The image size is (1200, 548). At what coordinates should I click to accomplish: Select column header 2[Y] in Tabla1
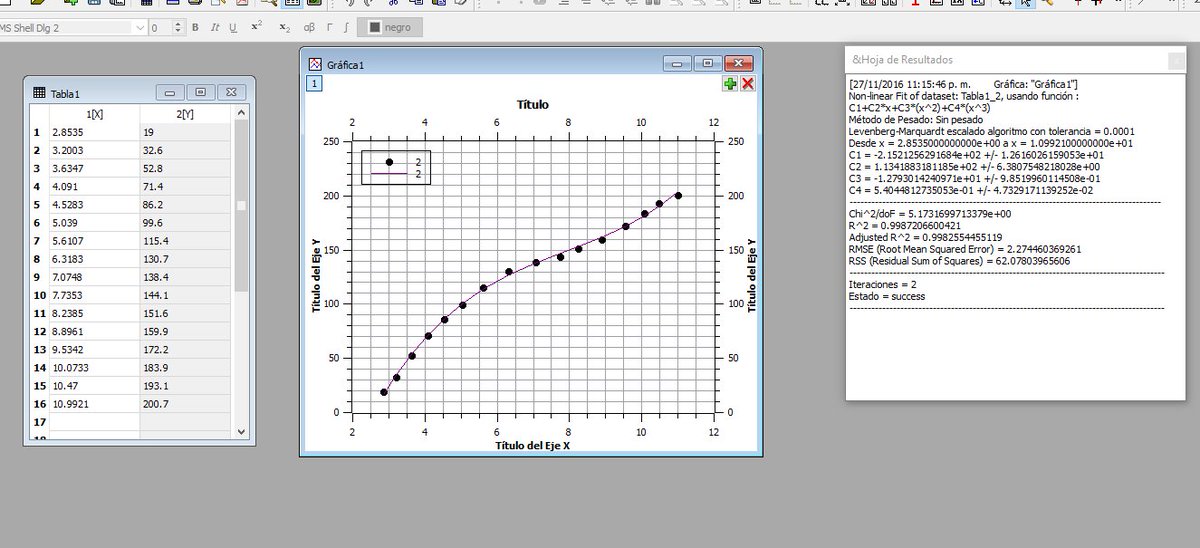185,113
